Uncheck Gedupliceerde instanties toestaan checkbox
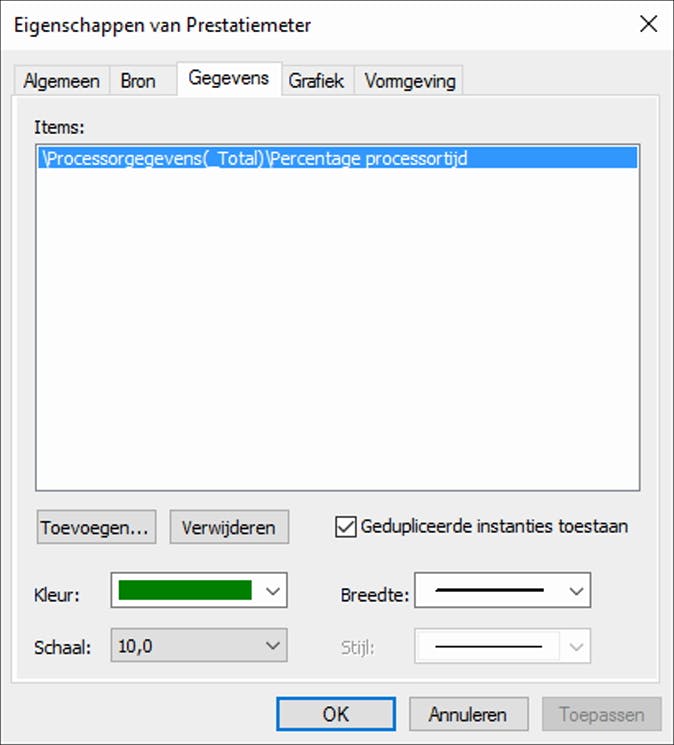The height and width of the screenshot is (745, 674). [345, 527]
